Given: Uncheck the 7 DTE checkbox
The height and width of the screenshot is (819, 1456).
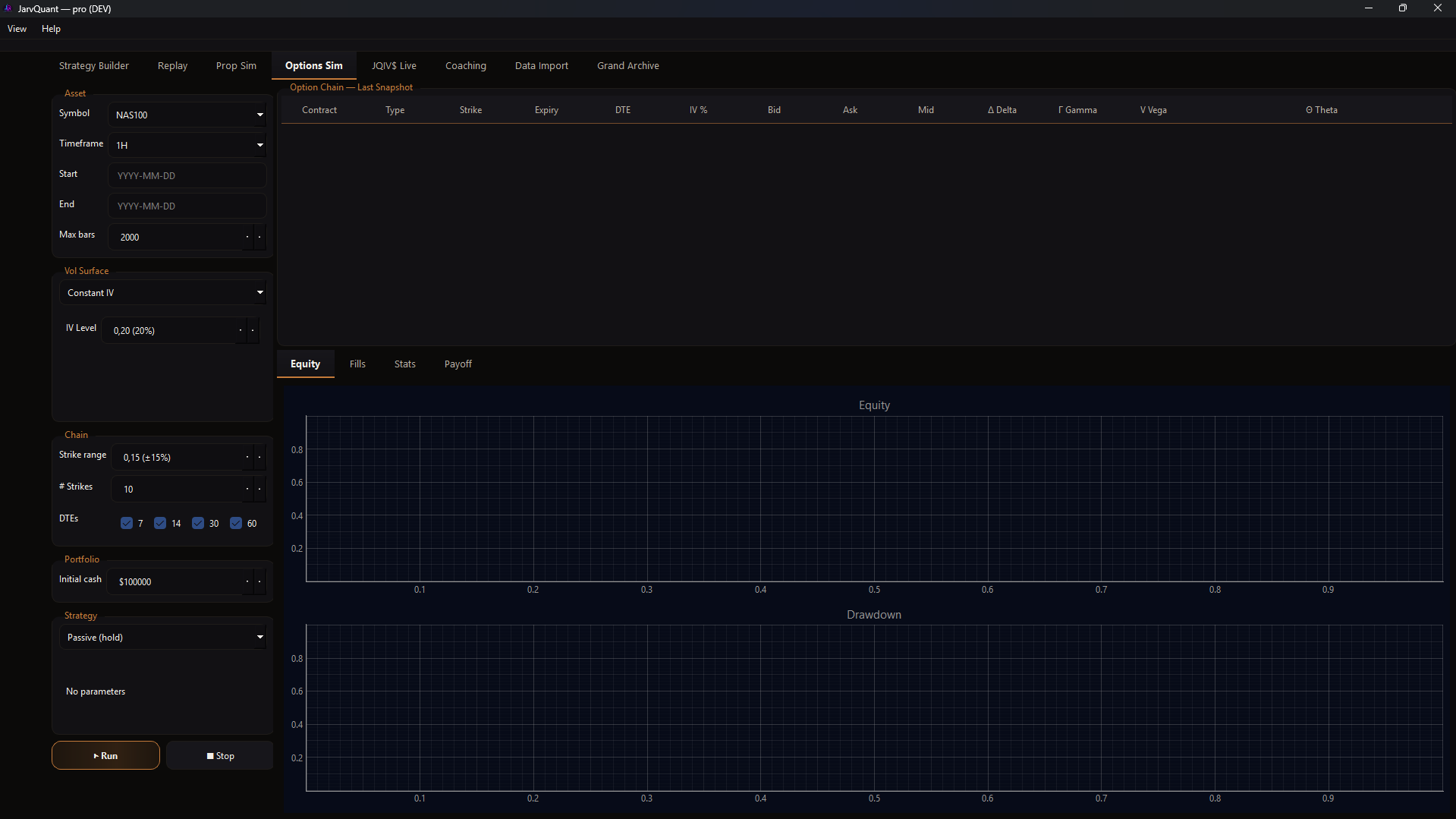Looking at the screenshot, I should tap(127, 523).
